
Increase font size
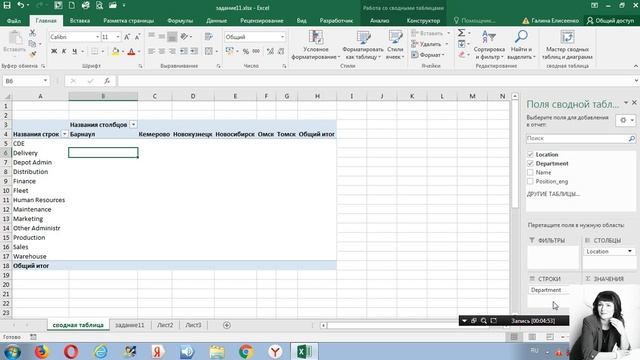coord(127,37)
